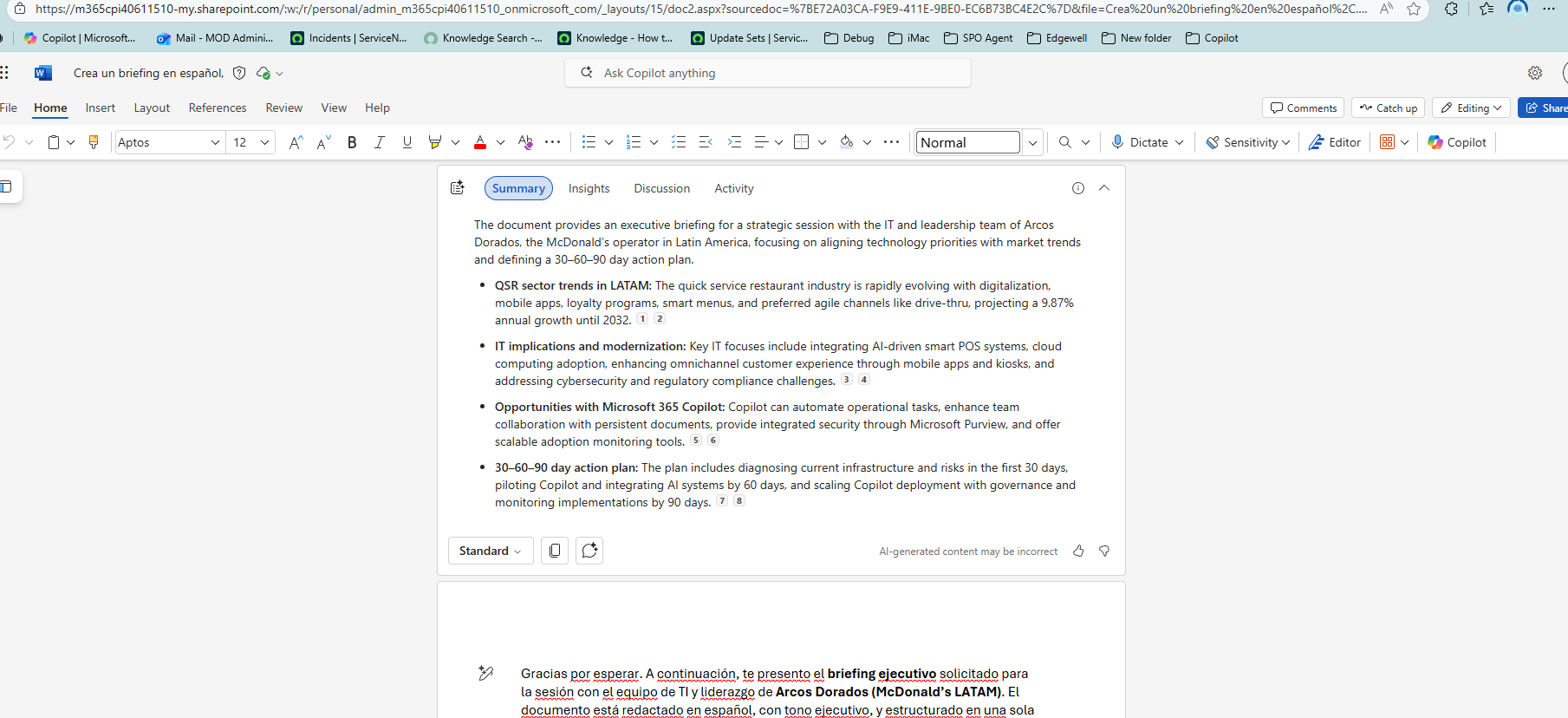Expand the font name dropdown Aptos
Viewport: 1568px width, 718px height.
[215, 142]
